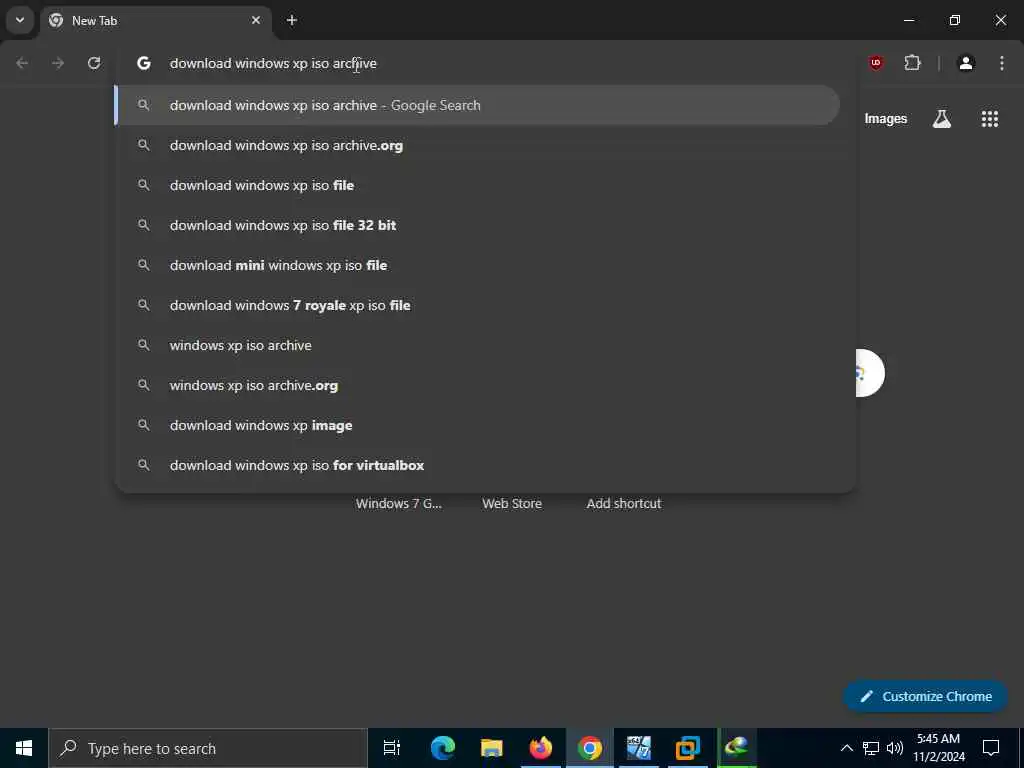The image size is (1024, 768).
Task: Open the Windows Start menu
Action: (x=24, y=748)
